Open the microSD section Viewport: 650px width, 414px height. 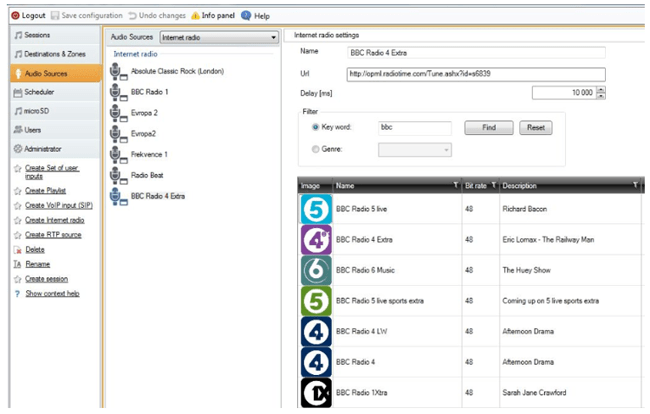pyautogui.click(x=56, y=111)
